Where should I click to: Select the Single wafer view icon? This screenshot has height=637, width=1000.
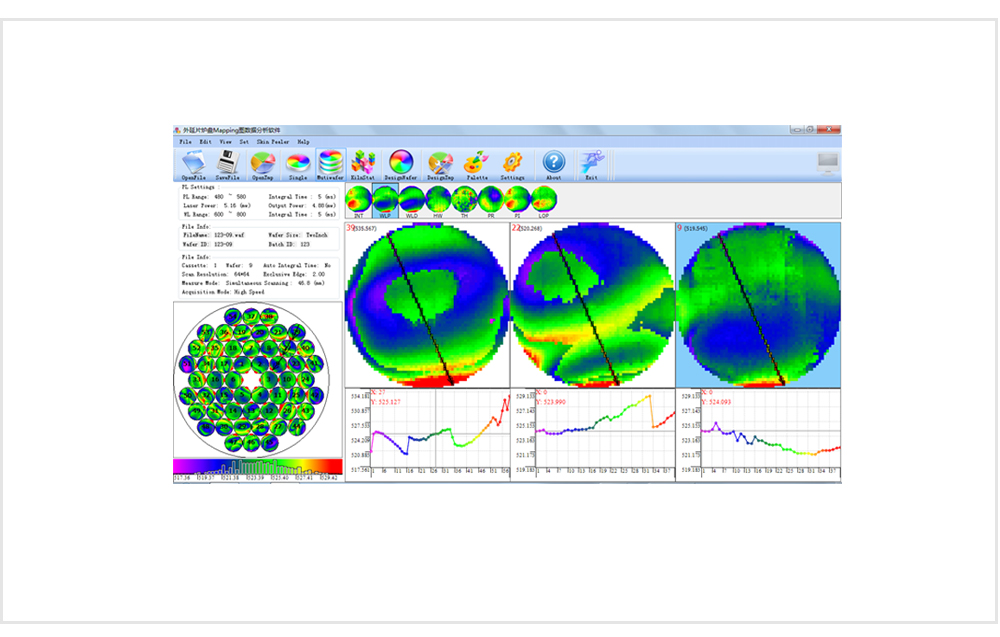coord(298,163)
